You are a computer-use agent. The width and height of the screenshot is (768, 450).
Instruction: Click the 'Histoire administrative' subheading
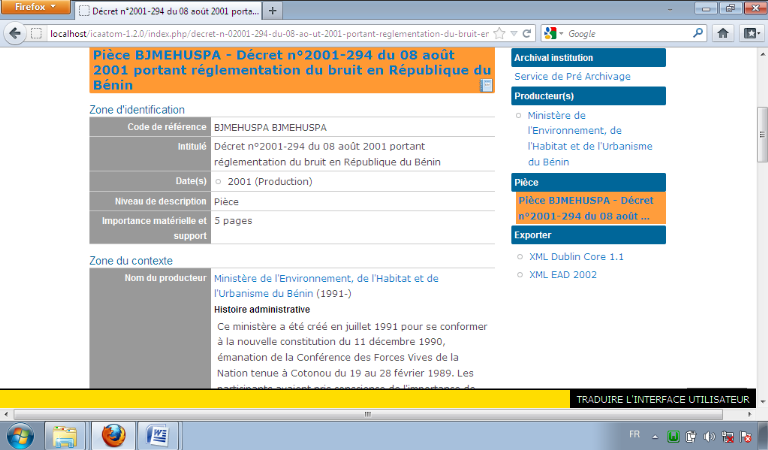tap(262, 309)
